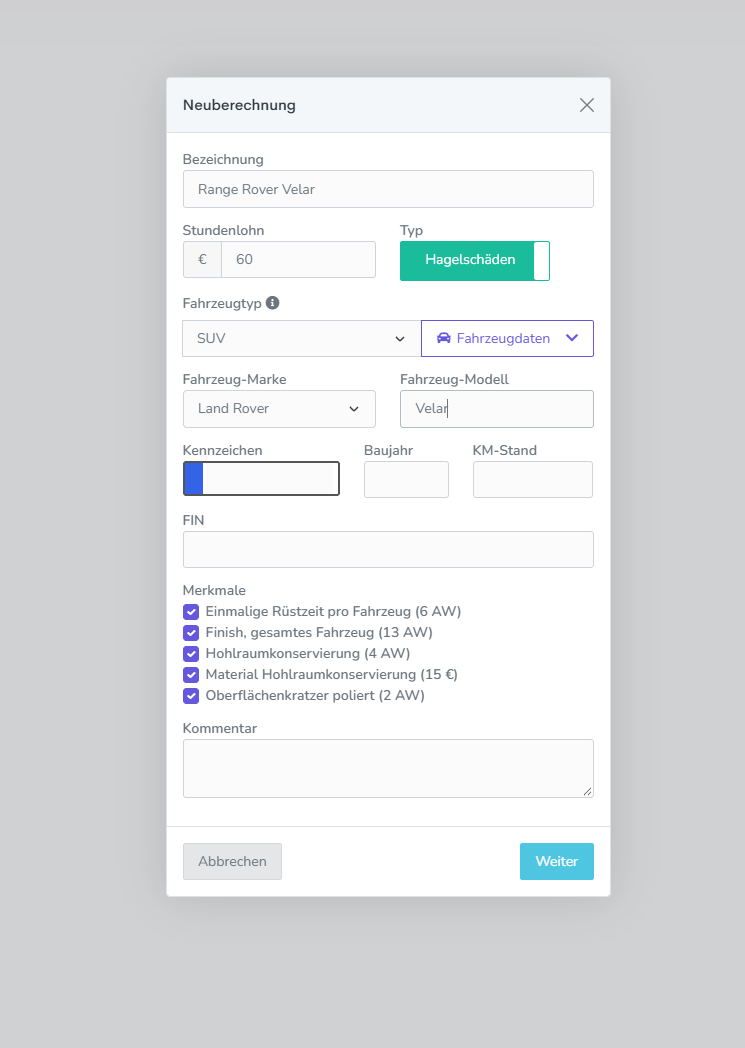Collapse the Fahrzeugdaten chevron arrow
The width and height of the screenshot is (745, 1048).
point(572,338)
